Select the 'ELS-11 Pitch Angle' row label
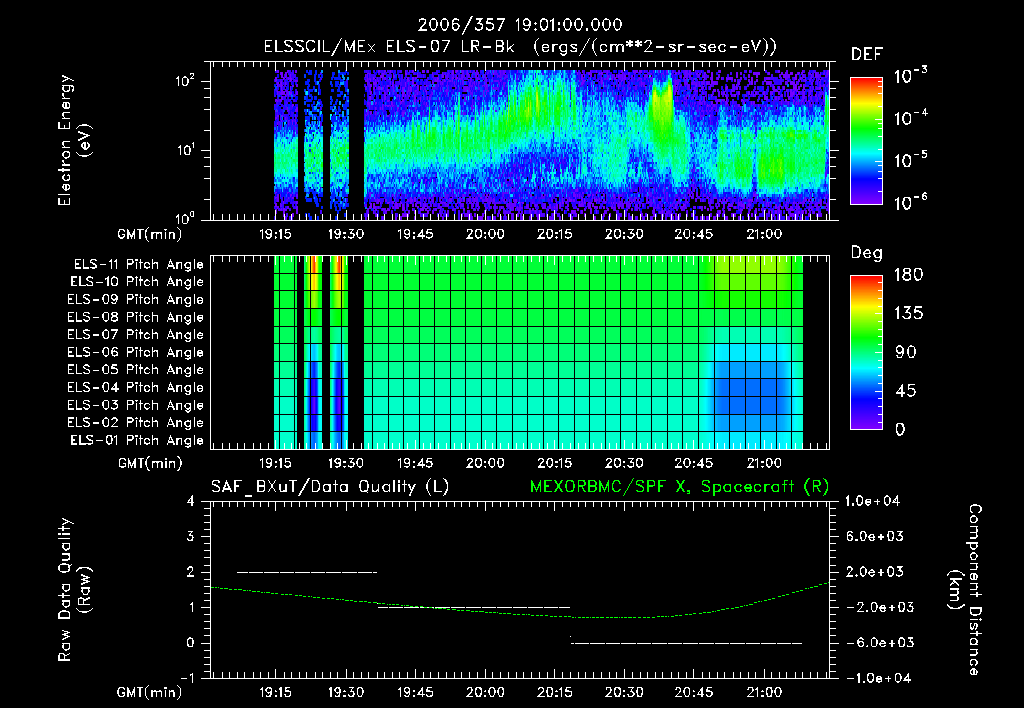The height and width of the screenshot is (708, 1024). point(138,265)
